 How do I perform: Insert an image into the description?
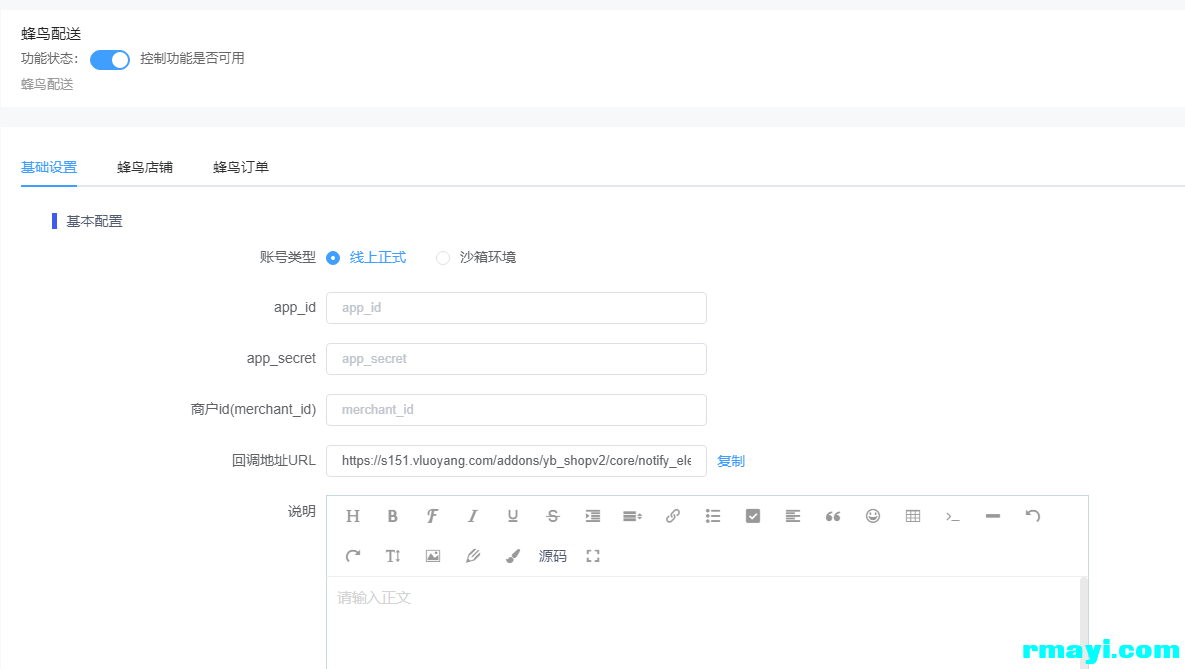coord(433,556)
